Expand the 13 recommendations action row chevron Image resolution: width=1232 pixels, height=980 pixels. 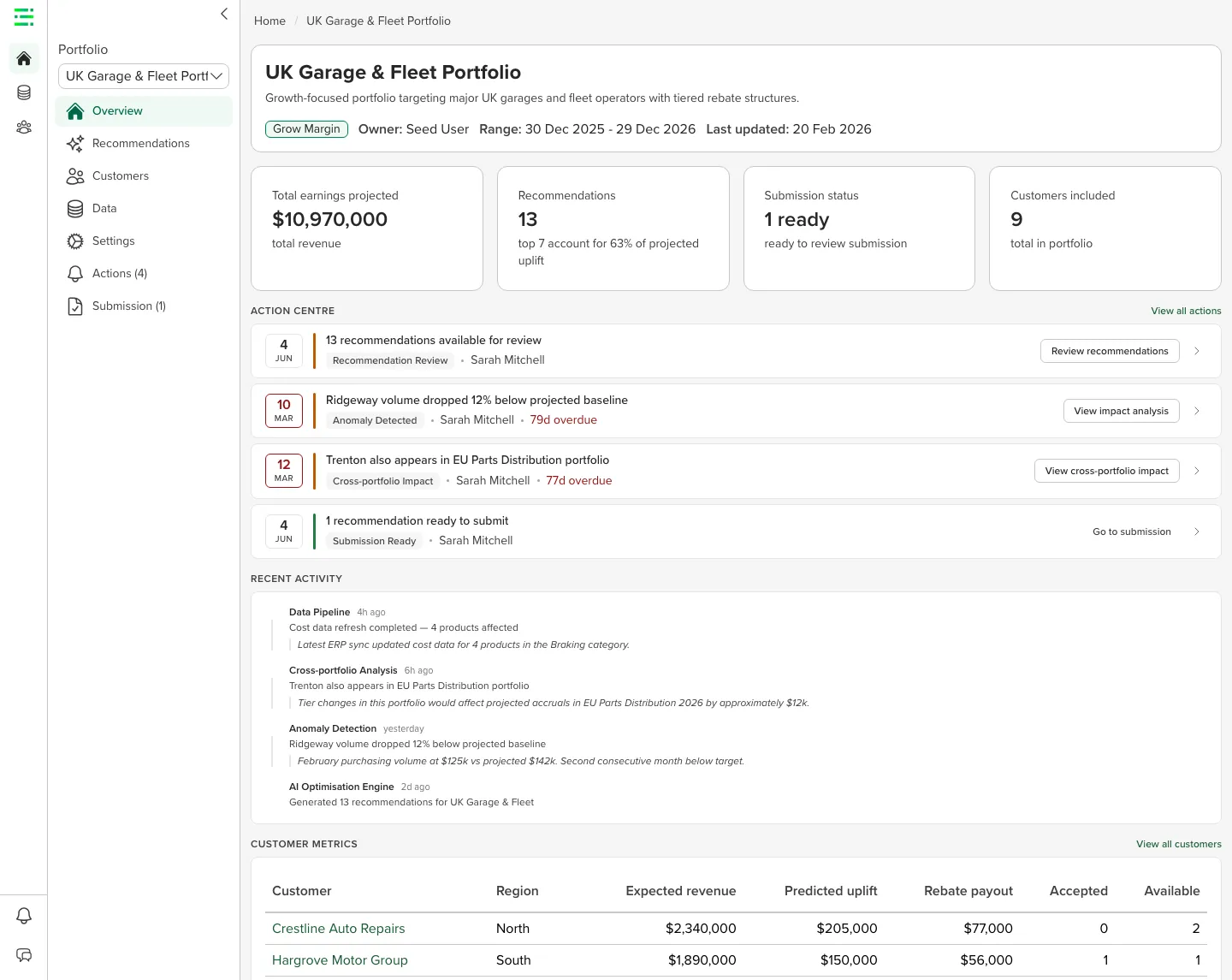coord(1197,351)
